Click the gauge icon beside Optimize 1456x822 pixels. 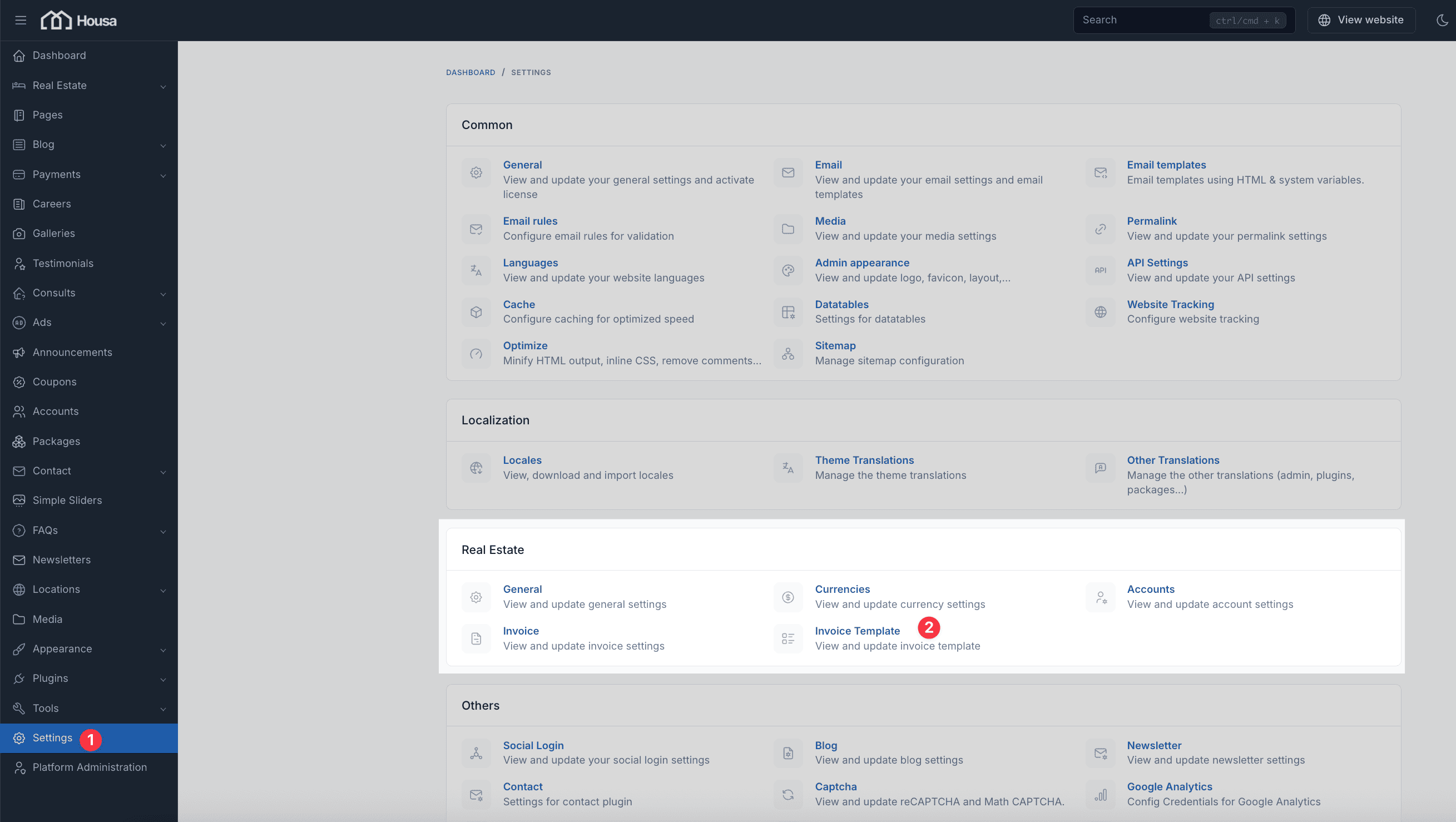476,354
